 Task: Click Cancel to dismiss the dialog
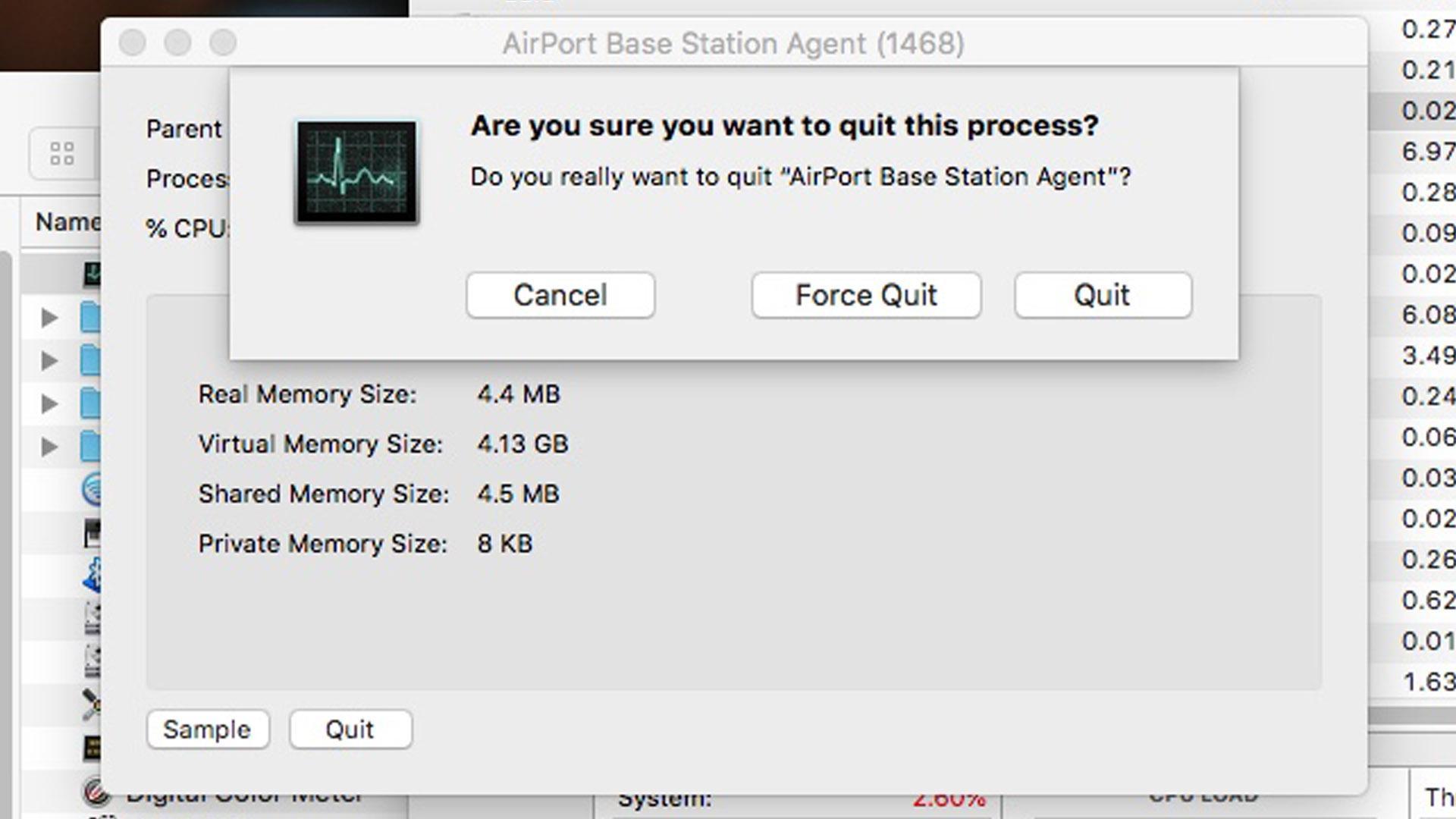(560, 294)
